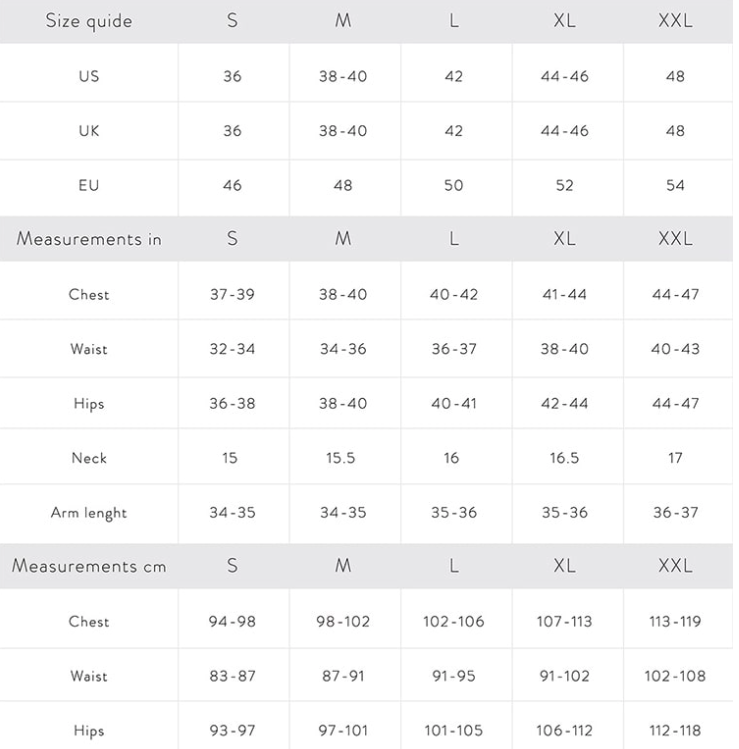The height and width of the screenshot is (749, 739).
Task: Select hips cm 112-118 for size XXL
Action: coord(675,730)
